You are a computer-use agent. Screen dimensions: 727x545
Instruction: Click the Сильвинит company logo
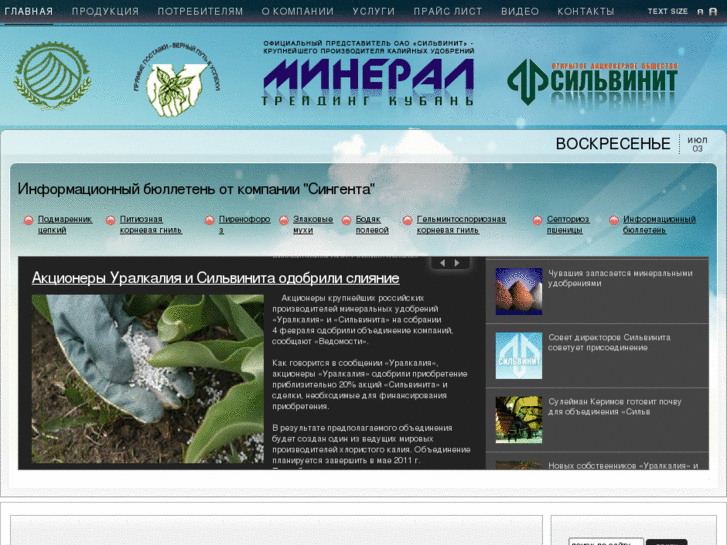point(593,82)
